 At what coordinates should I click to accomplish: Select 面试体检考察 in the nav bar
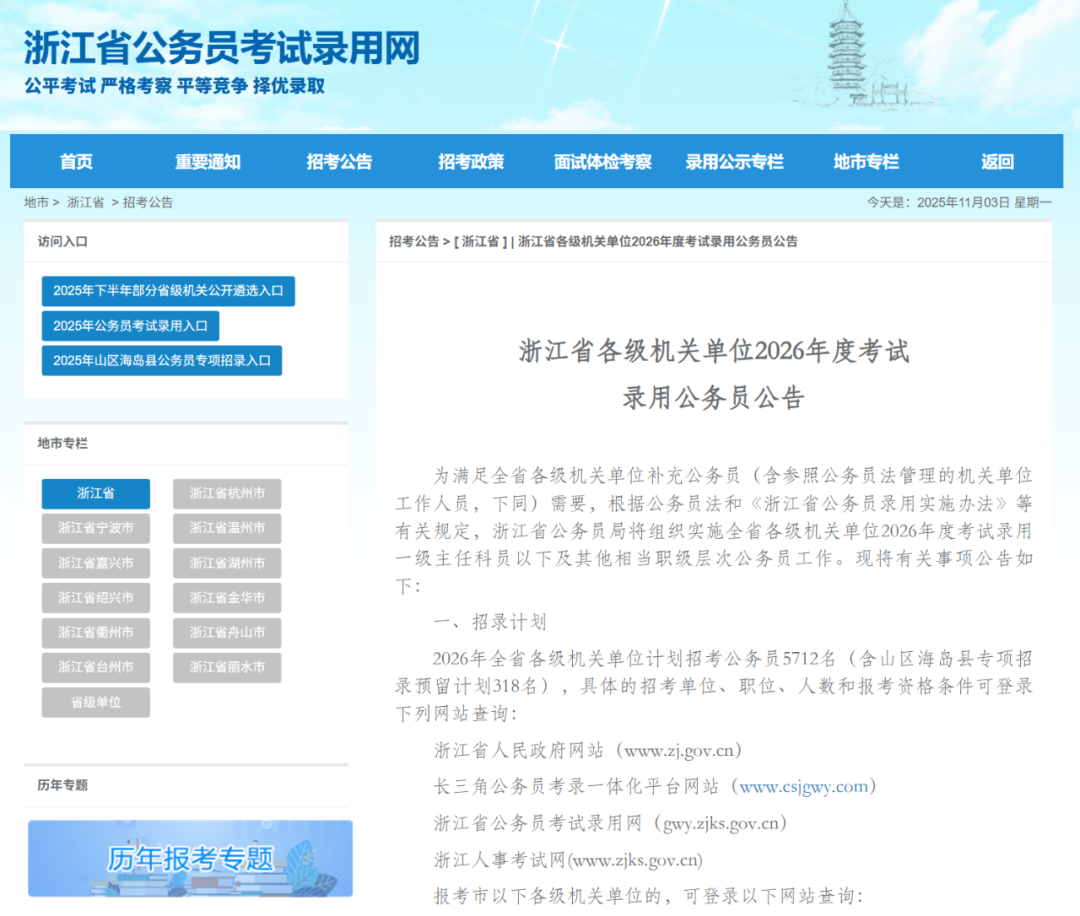point(603,162)
